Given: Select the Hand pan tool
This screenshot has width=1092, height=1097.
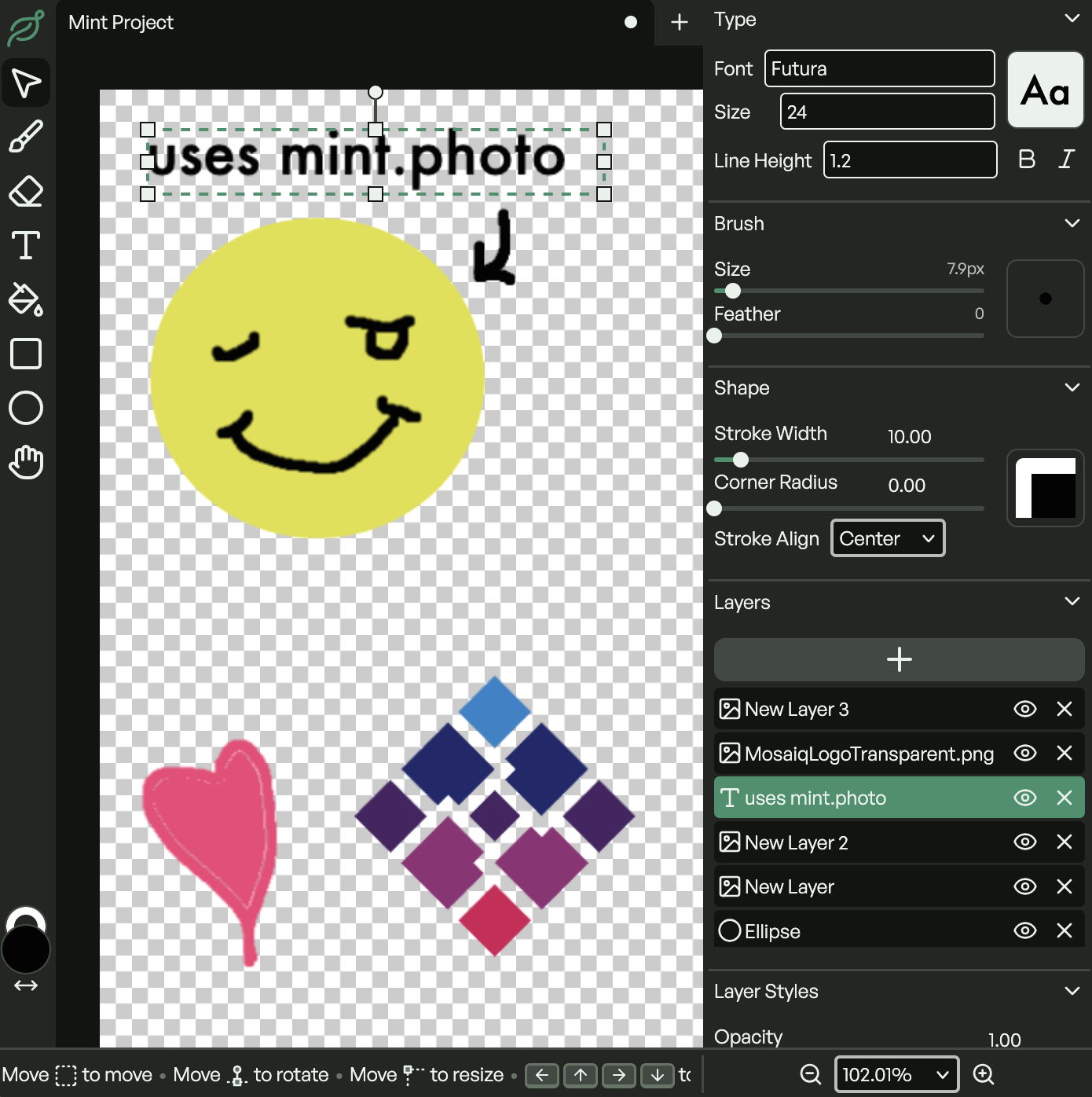Looking at the screenshot, I should [26, 462].
